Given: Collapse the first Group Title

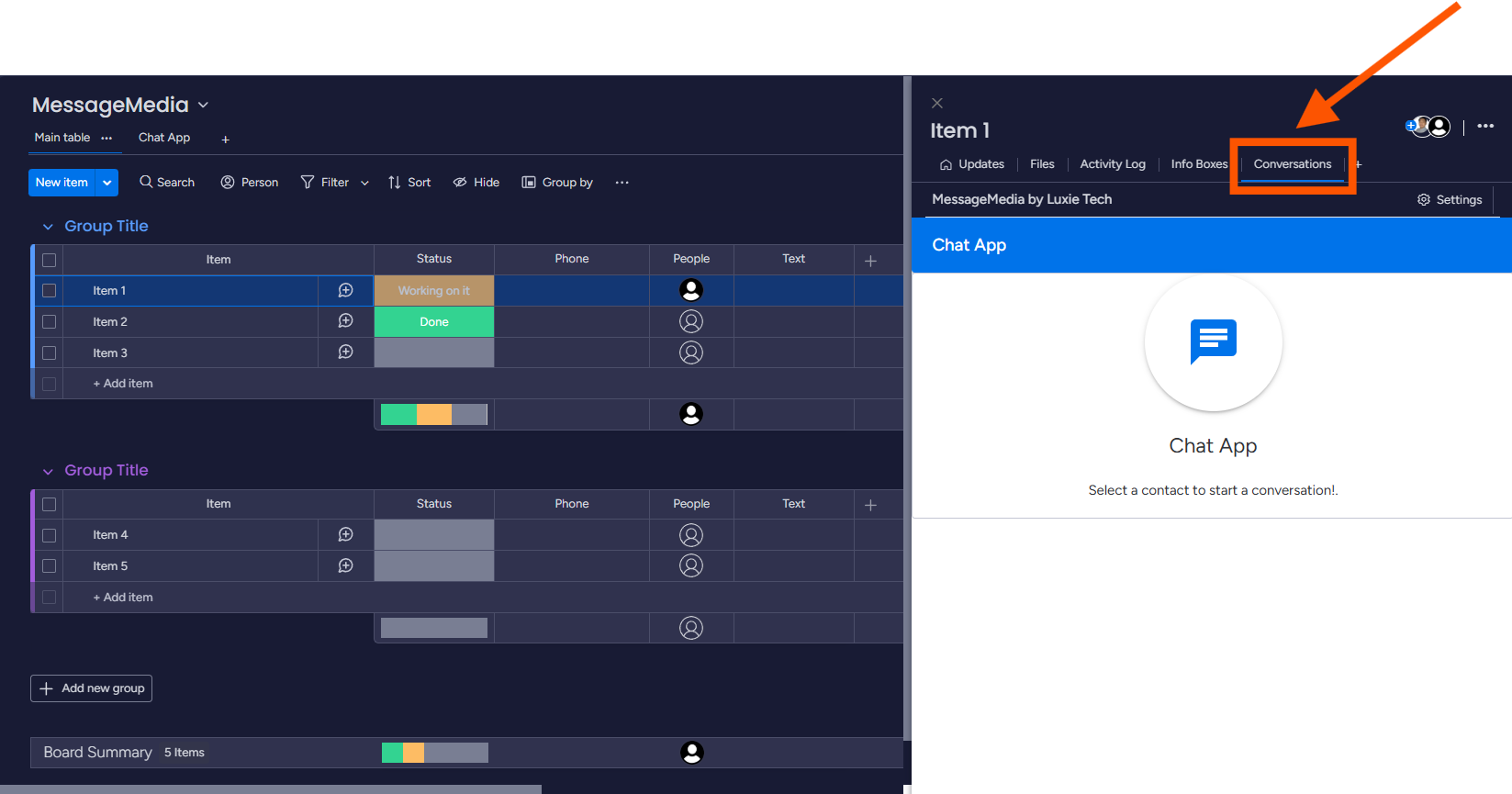Looking at the screenshot, I should [x=48, y=227].
